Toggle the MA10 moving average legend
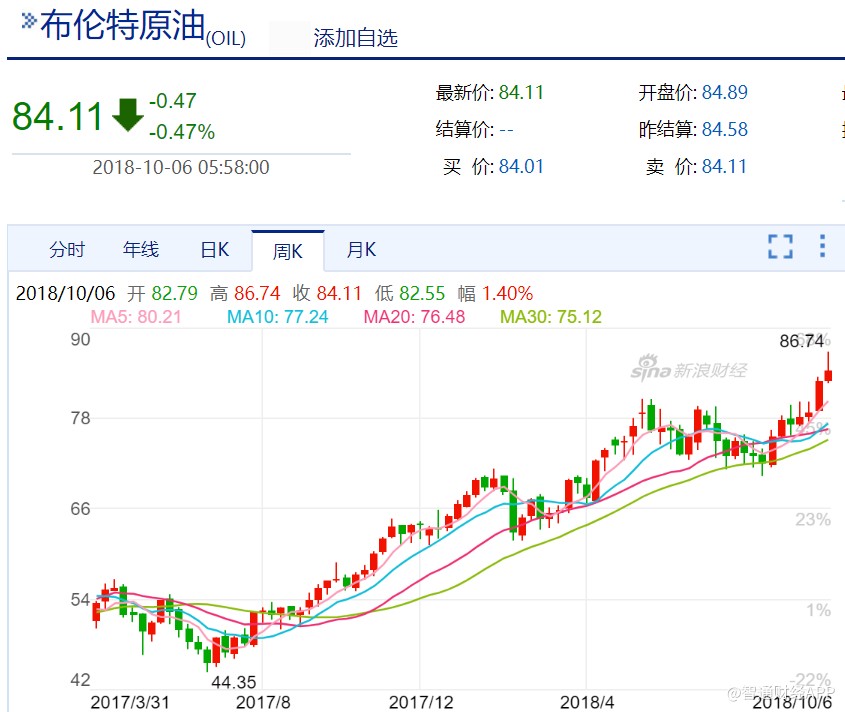 (278, 317)
